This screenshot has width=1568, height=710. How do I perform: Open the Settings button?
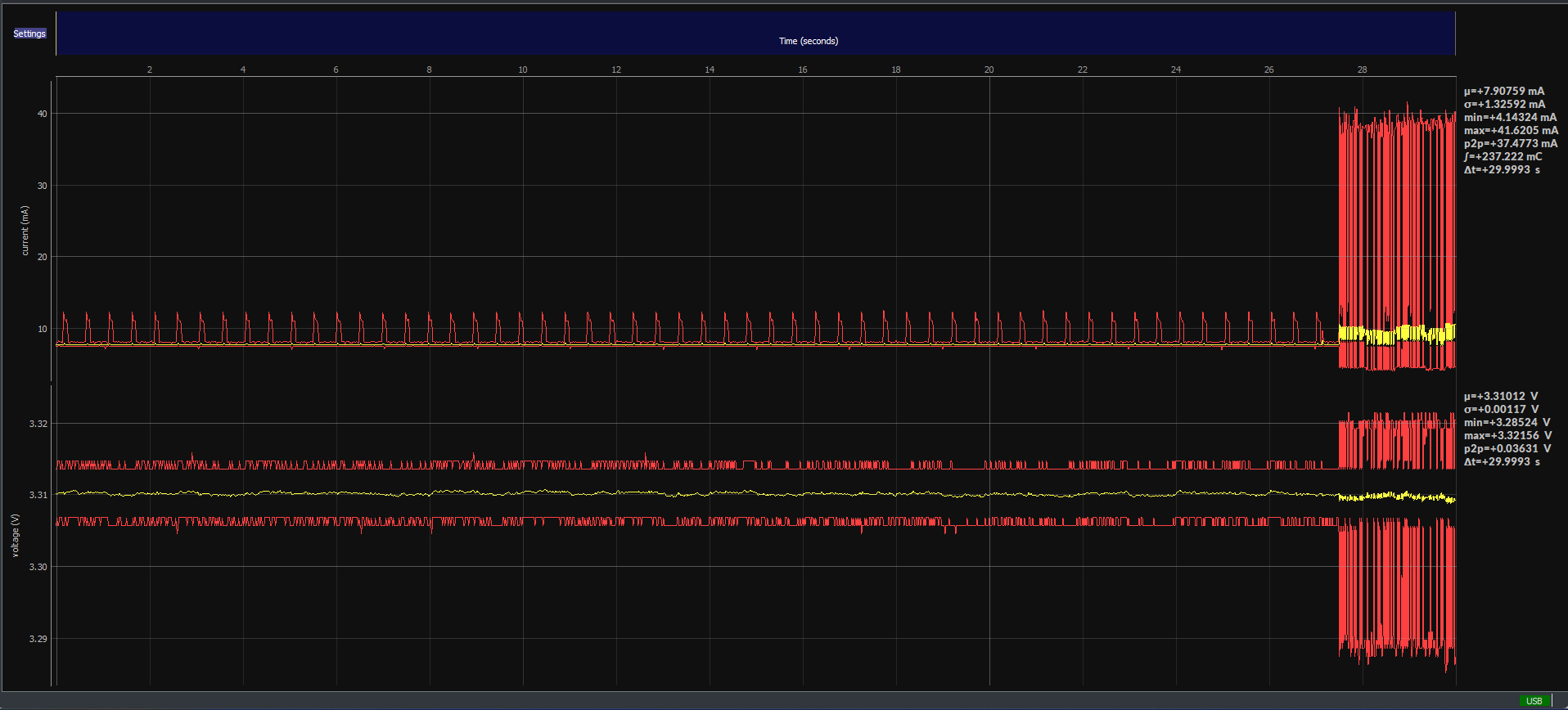(29, 34)
